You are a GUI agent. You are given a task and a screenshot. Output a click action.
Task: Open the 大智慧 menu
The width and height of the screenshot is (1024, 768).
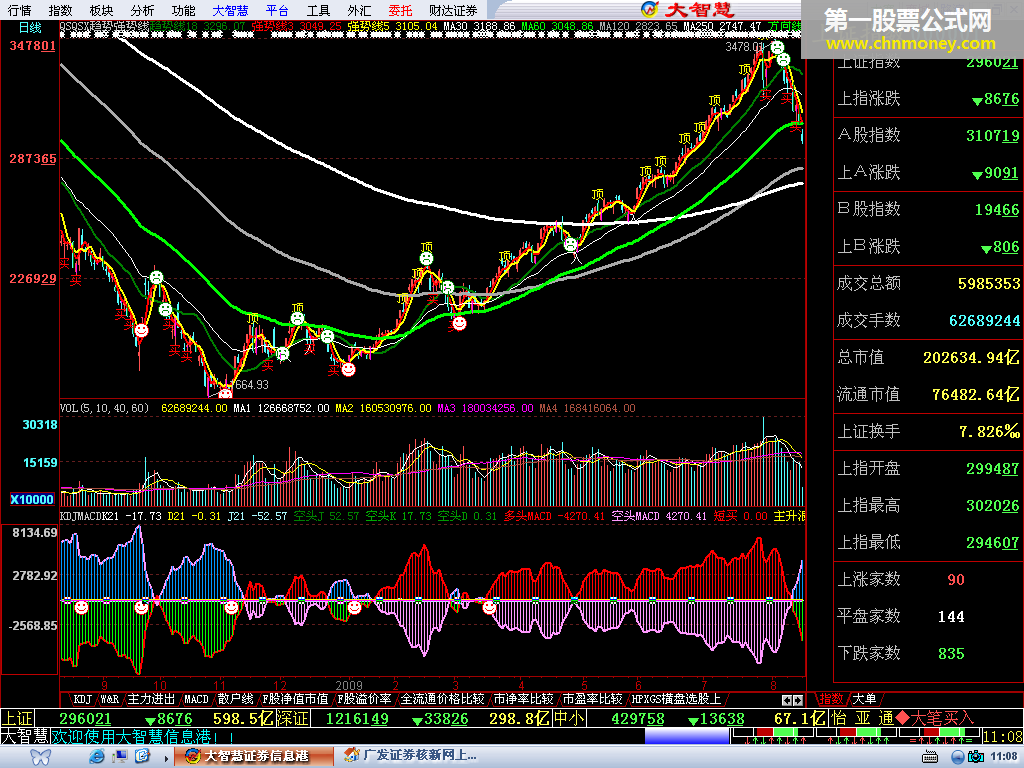[231, 10]
